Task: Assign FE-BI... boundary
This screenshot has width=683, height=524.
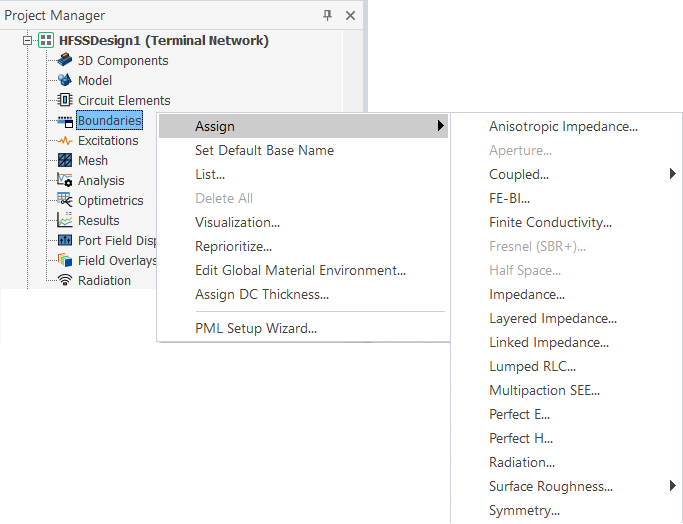Action: [x=509, y=198]
